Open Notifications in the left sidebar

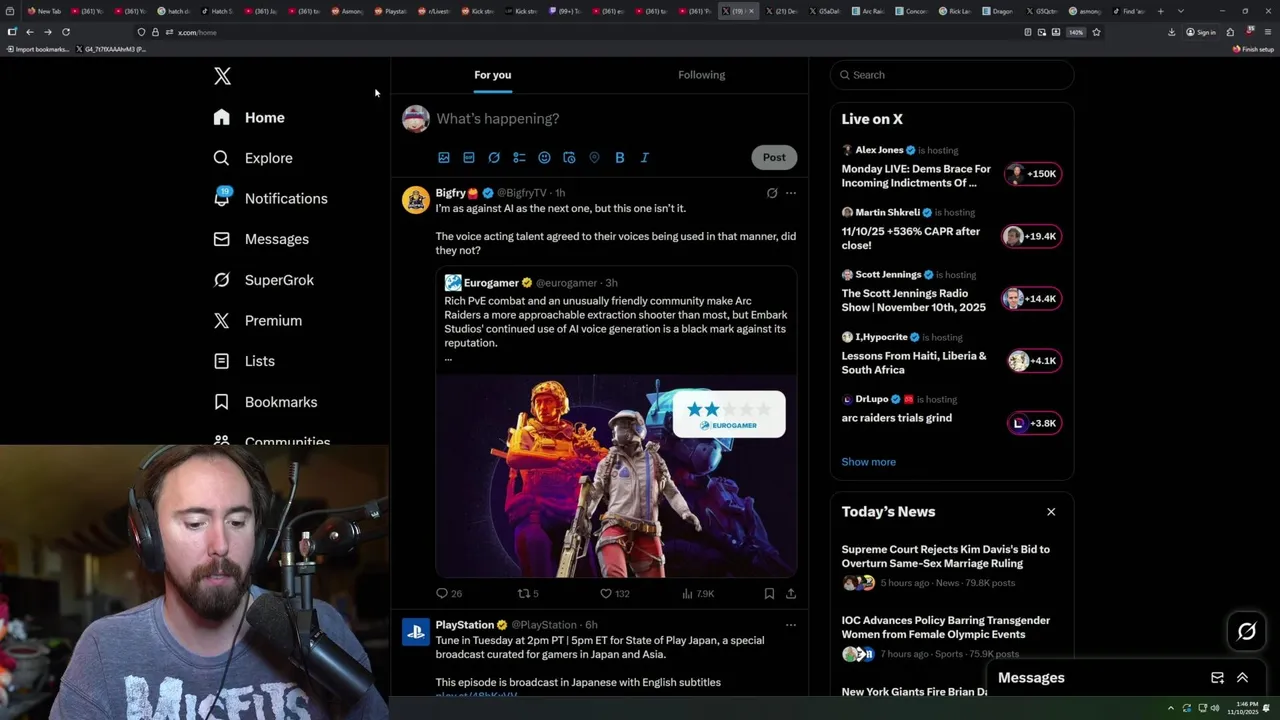270,198
